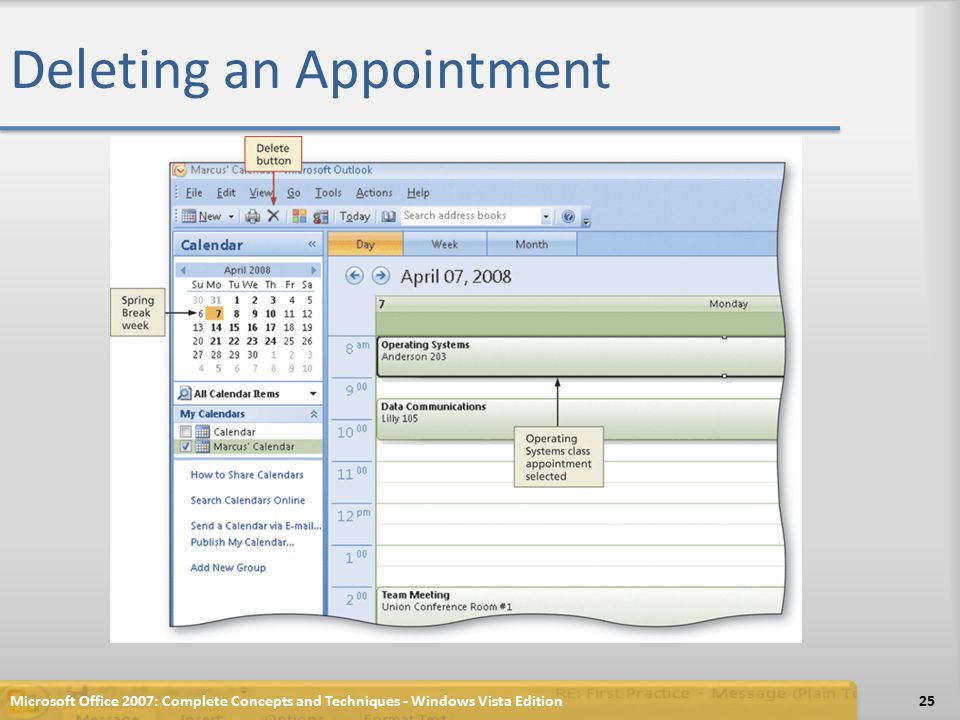
Task: Click the address book icon
Action: pyautogui.click(x=388, y=216)
